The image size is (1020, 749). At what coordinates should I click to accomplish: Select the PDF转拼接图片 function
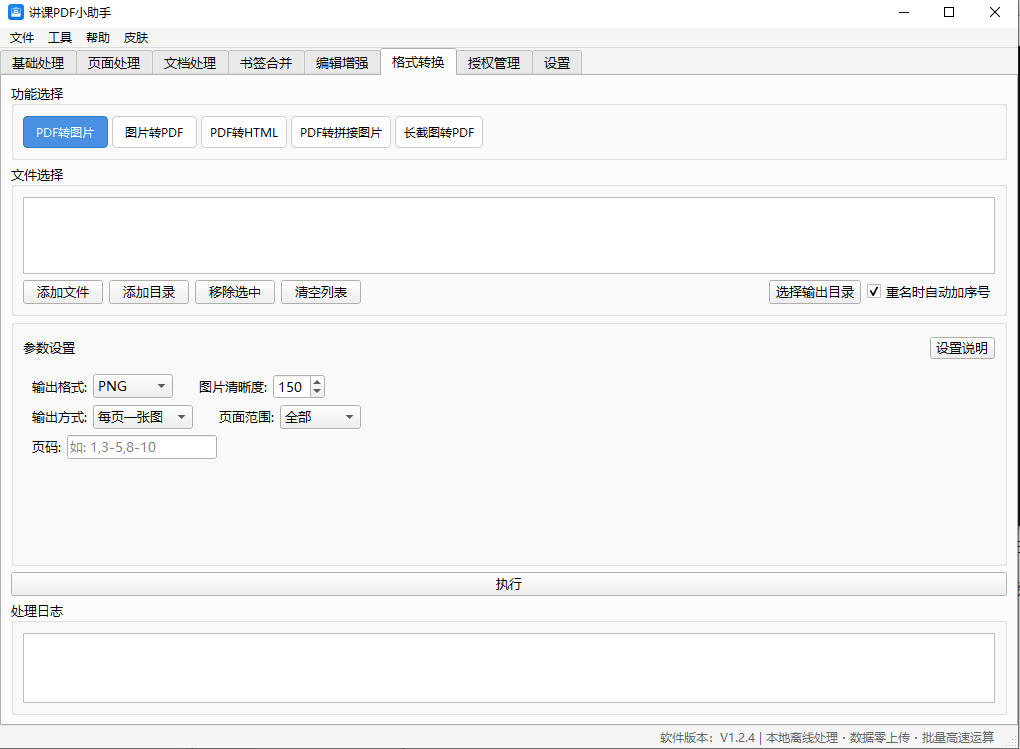tap(341, 132)
